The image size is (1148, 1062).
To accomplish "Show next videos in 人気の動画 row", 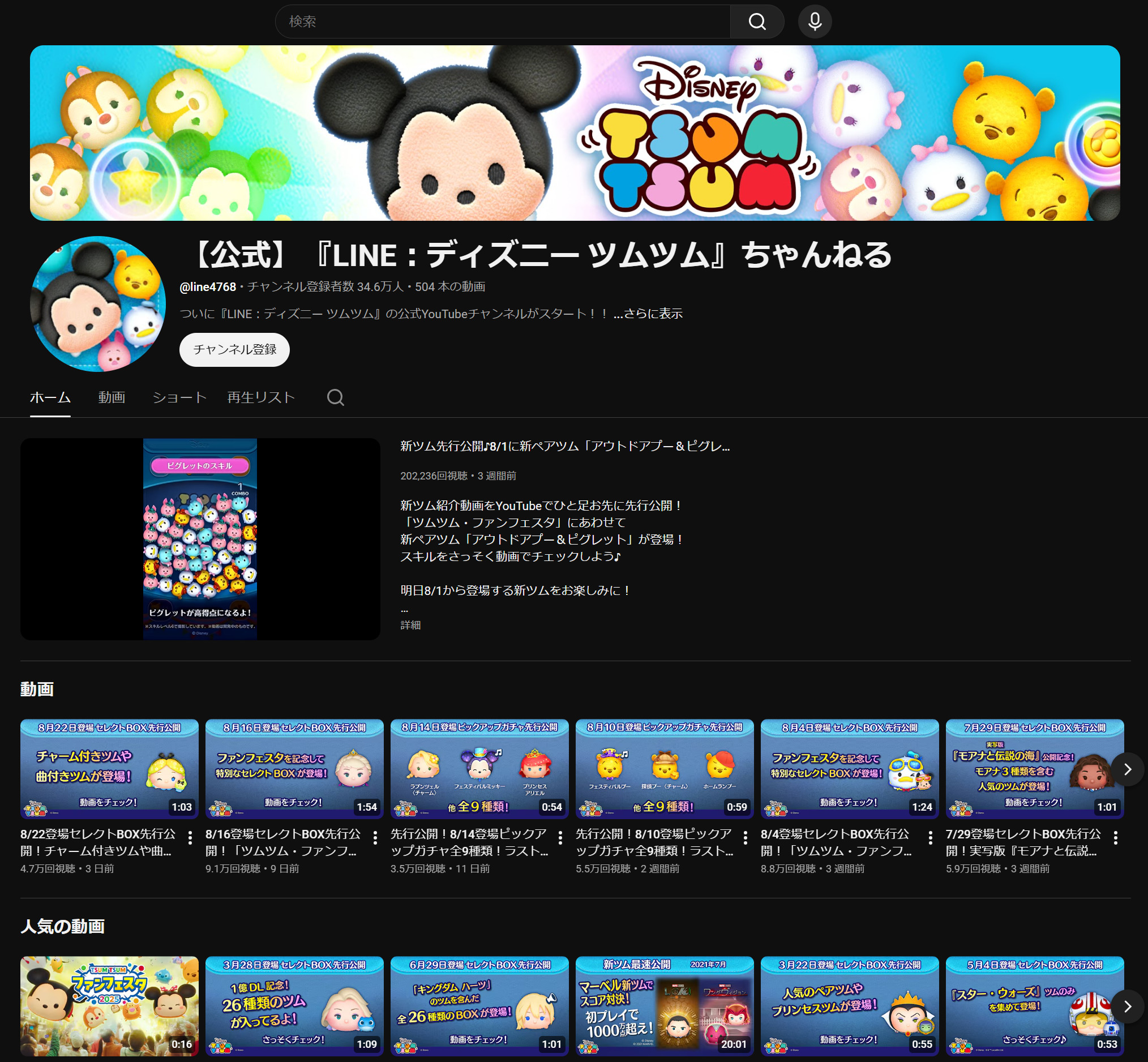I will pos(1127,1007).
